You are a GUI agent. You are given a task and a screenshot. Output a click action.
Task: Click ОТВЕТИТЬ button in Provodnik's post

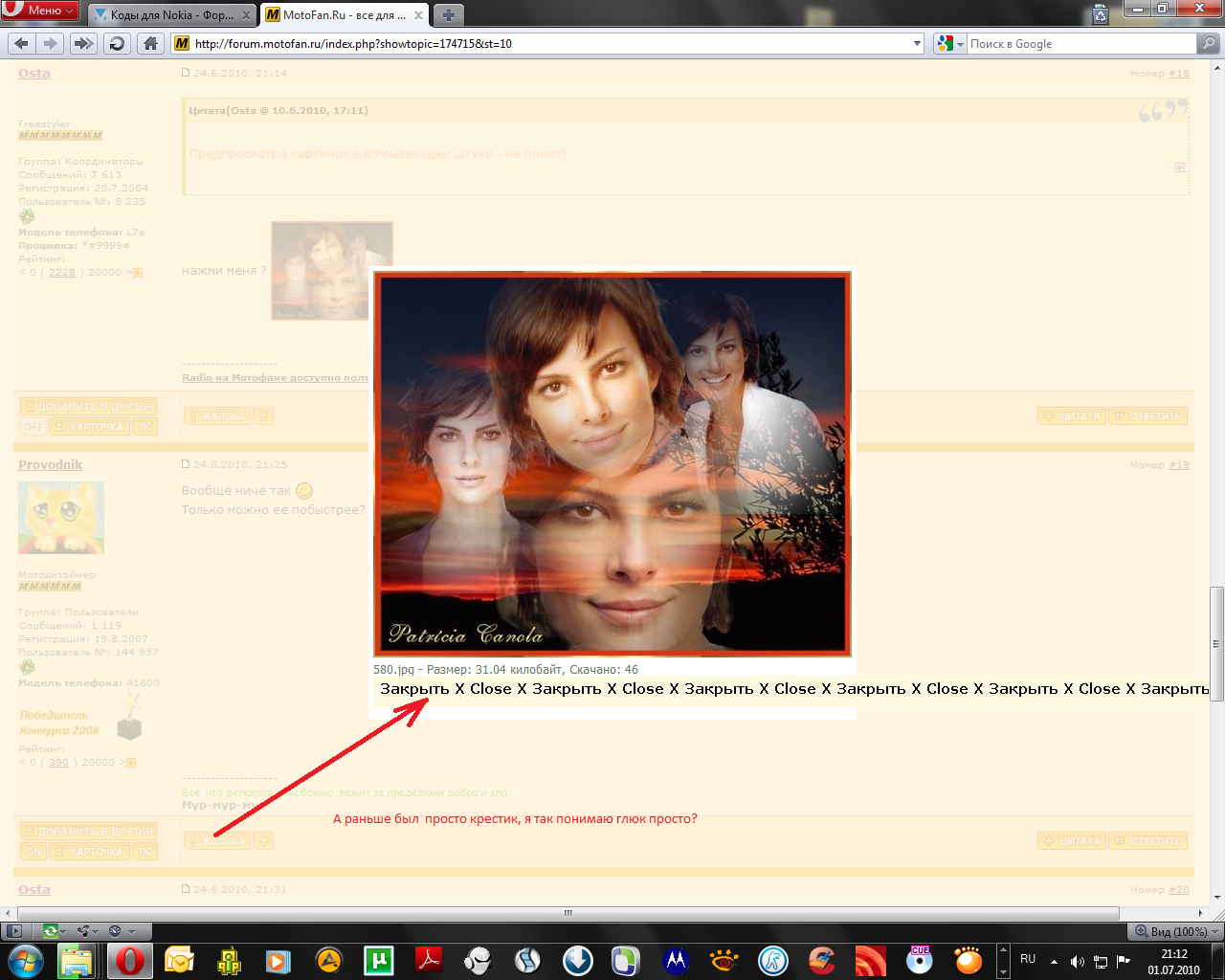[x=1147, y=840]
